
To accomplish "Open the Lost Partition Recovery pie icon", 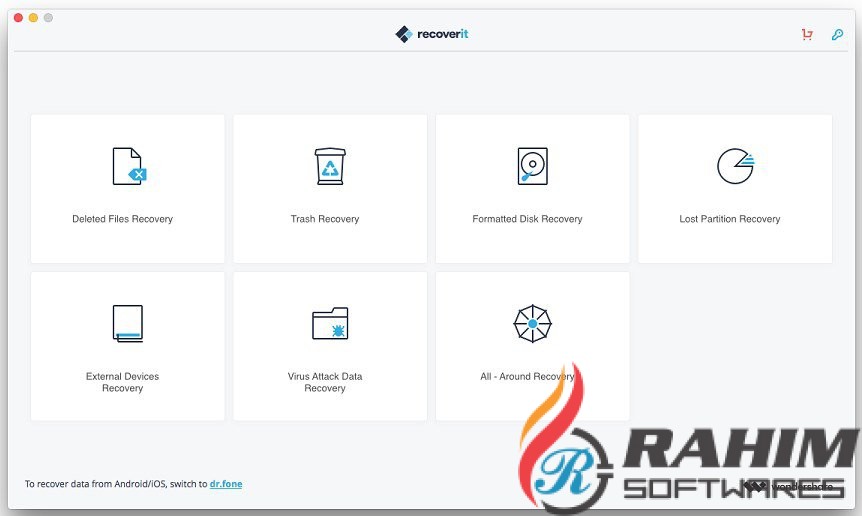I will pos(736,166).
